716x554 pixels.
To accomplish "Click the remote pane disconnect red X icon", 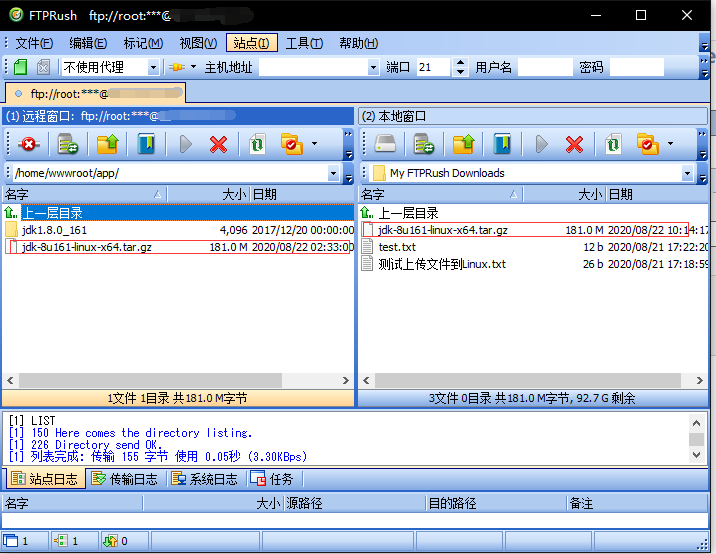I will (x=29, y=144).
